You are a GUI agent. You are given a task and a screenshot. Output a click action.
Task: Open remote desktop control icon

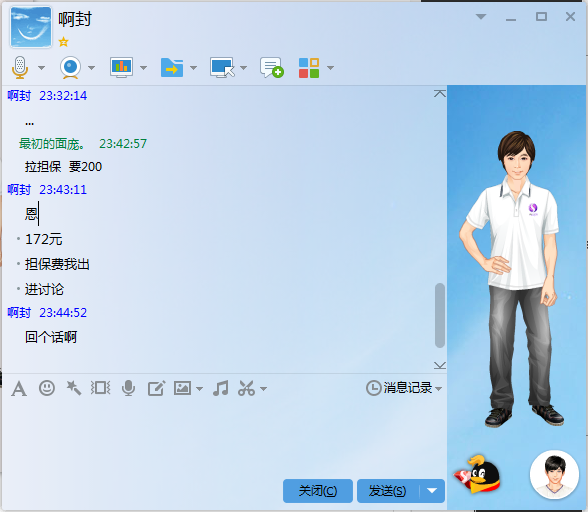222,68
